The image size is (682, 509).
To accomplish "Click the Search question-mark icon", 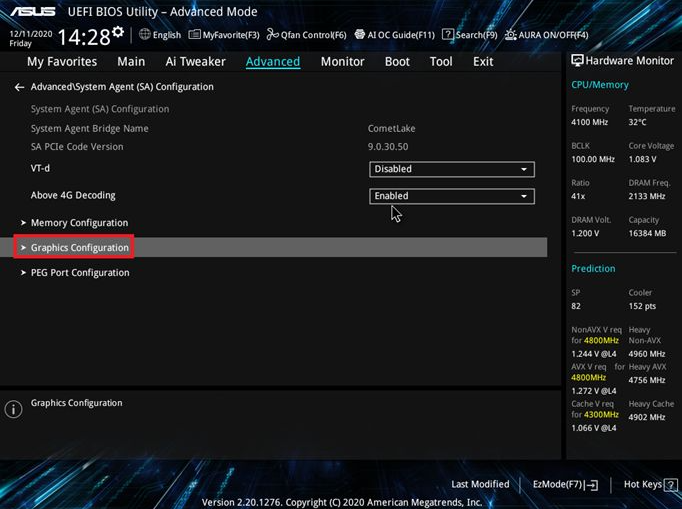I will click(448, 34).
